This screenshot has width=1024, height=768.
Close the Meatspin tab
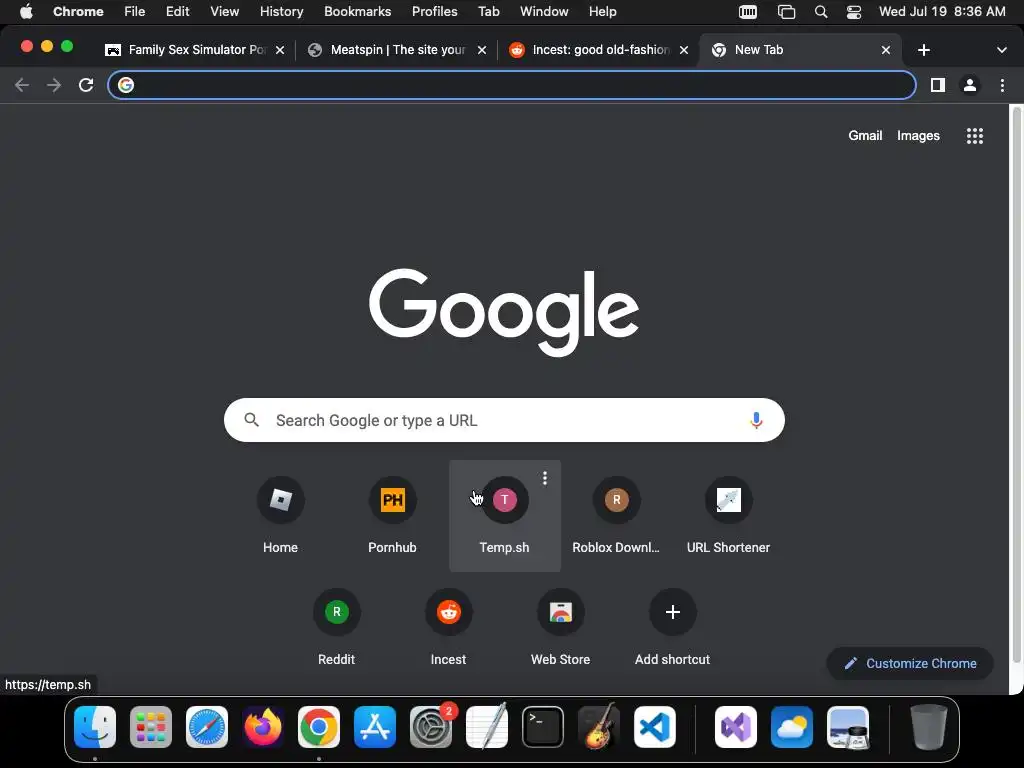point(481,50)
